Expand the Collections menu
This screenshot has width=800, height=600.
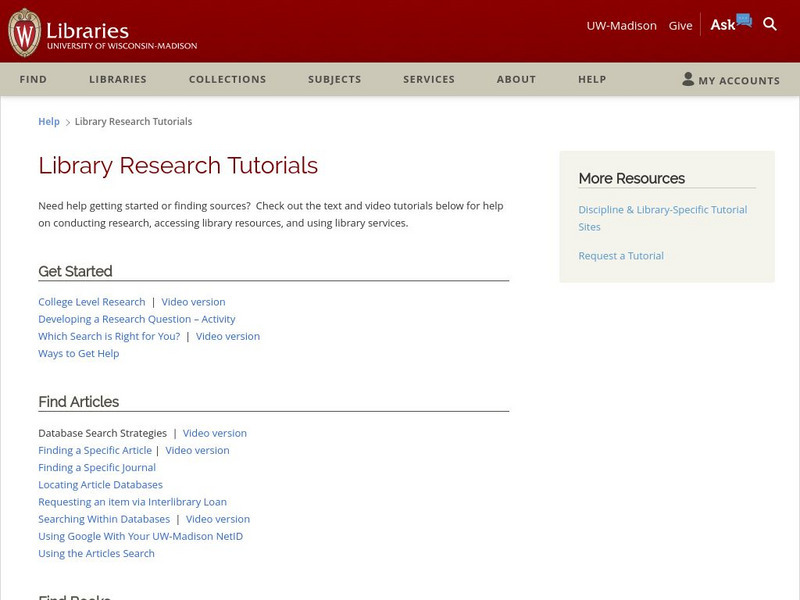pos(227,79)
